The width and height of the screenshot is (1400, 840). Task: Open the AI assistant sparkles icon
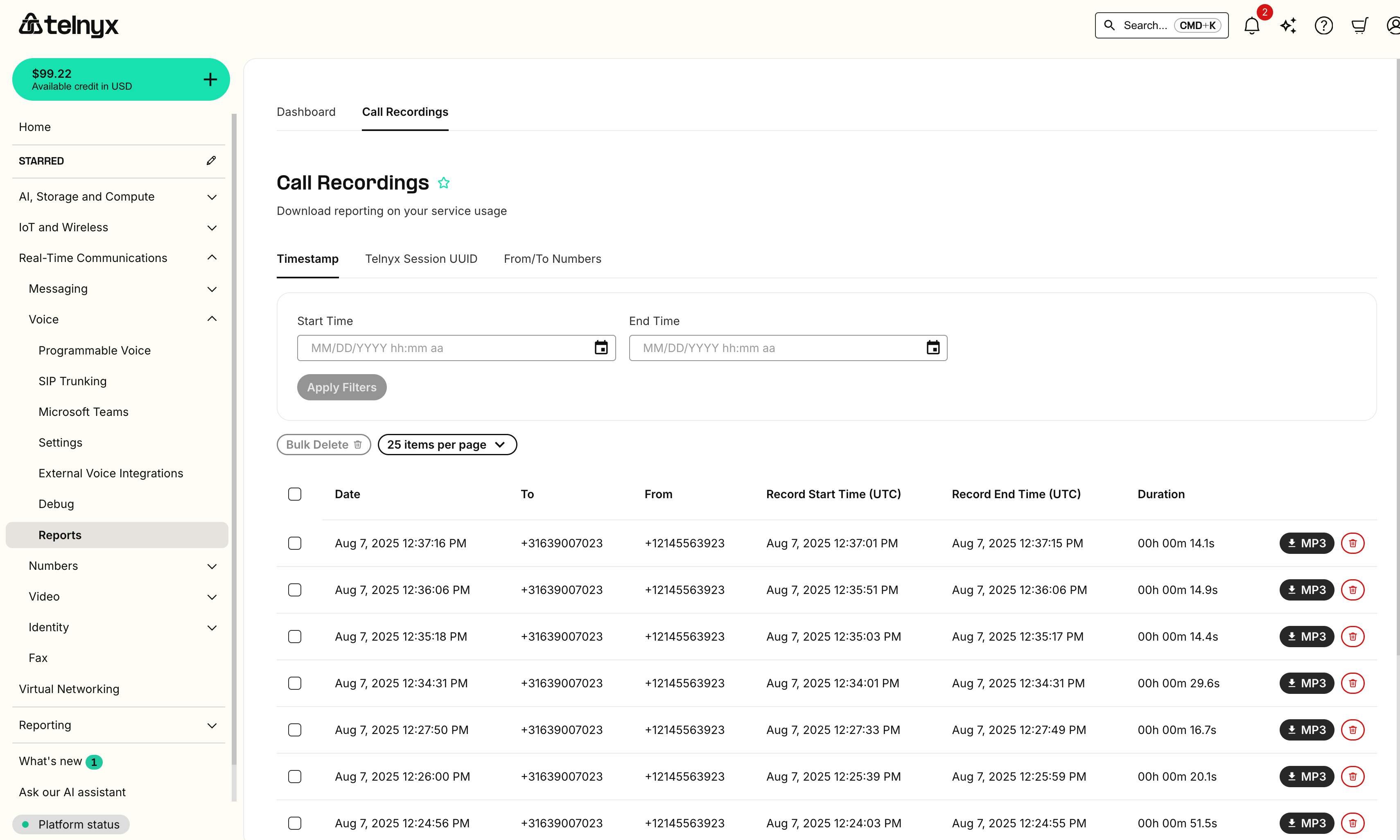pyautogui.click(x=1288, y=25)
